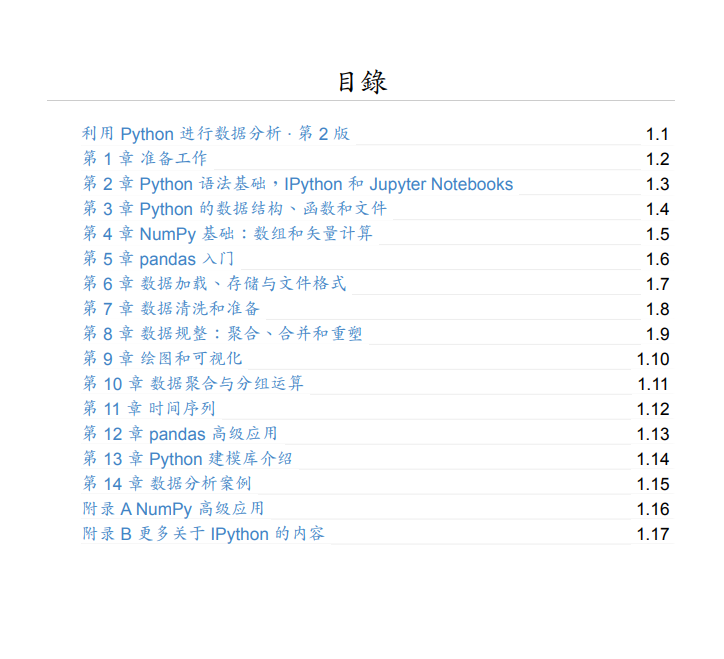The height and width of the screenshot is (659, 724).
Task: Go to 第 9 章 绘图和可视化
Action: (163, 358)
